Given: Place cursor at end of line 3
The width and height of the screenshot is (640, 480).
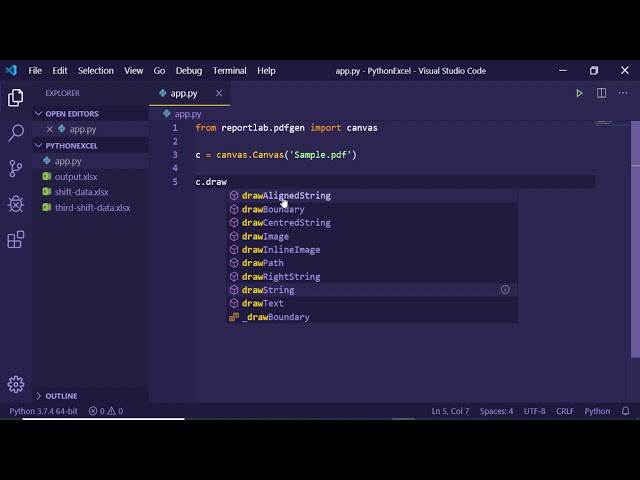Looking at the screenshot, I should 358,155.
